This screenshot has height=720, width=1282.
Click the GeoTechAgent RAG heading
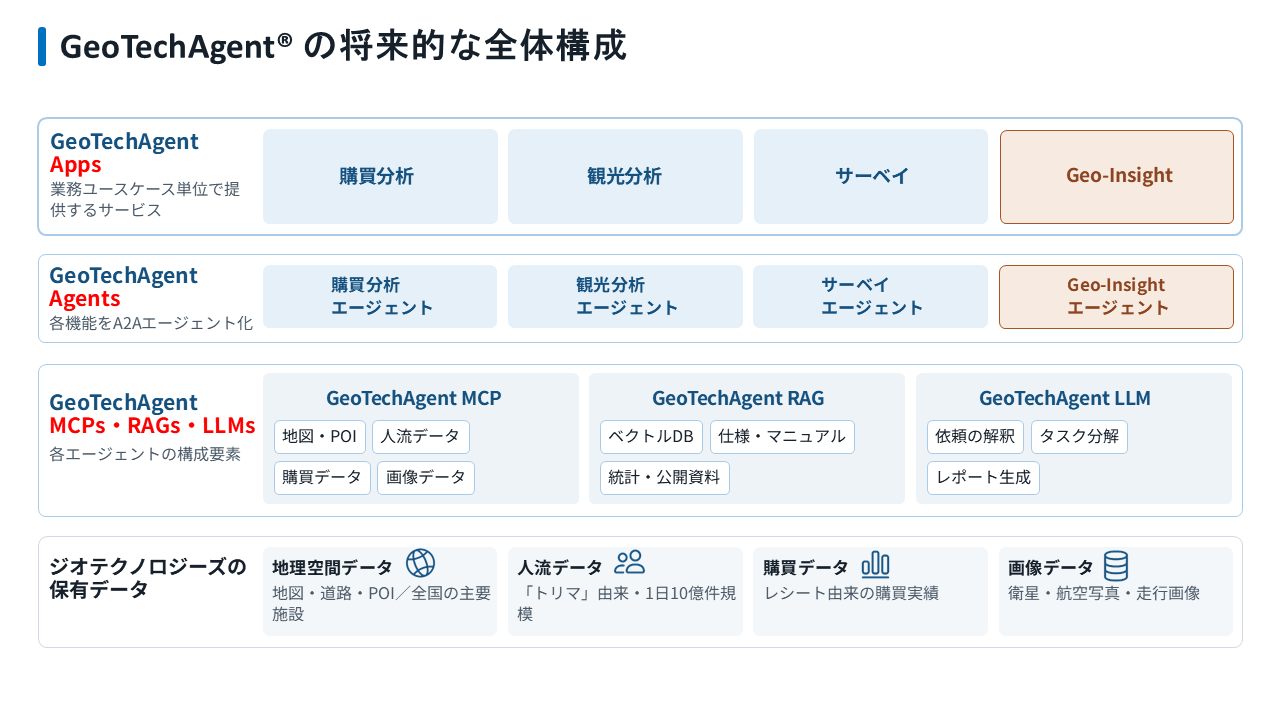[x=739, y=398]
